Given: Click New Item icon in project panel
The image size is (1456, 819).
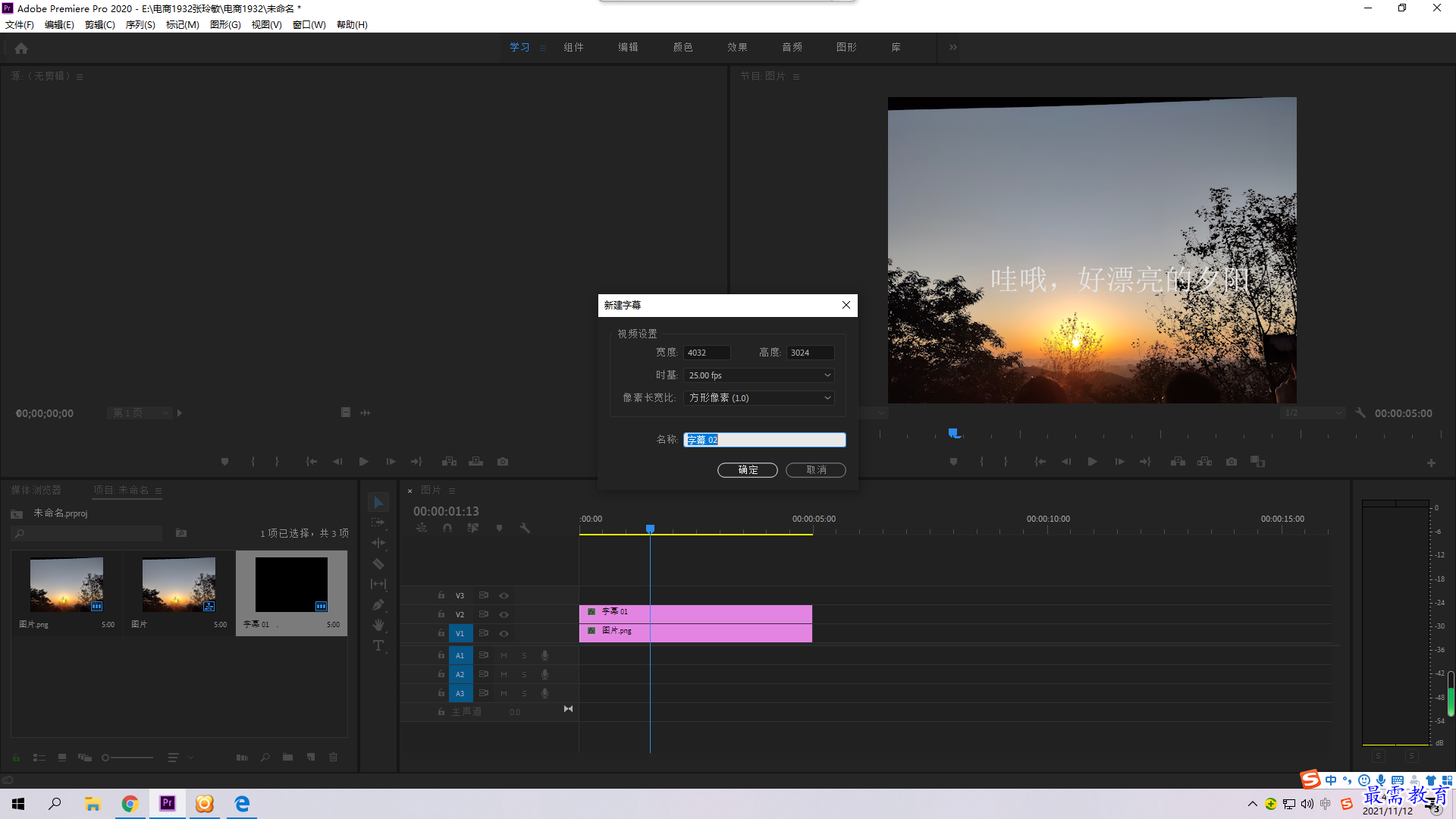Looking at the screenshot, I should tap(311, 758).
